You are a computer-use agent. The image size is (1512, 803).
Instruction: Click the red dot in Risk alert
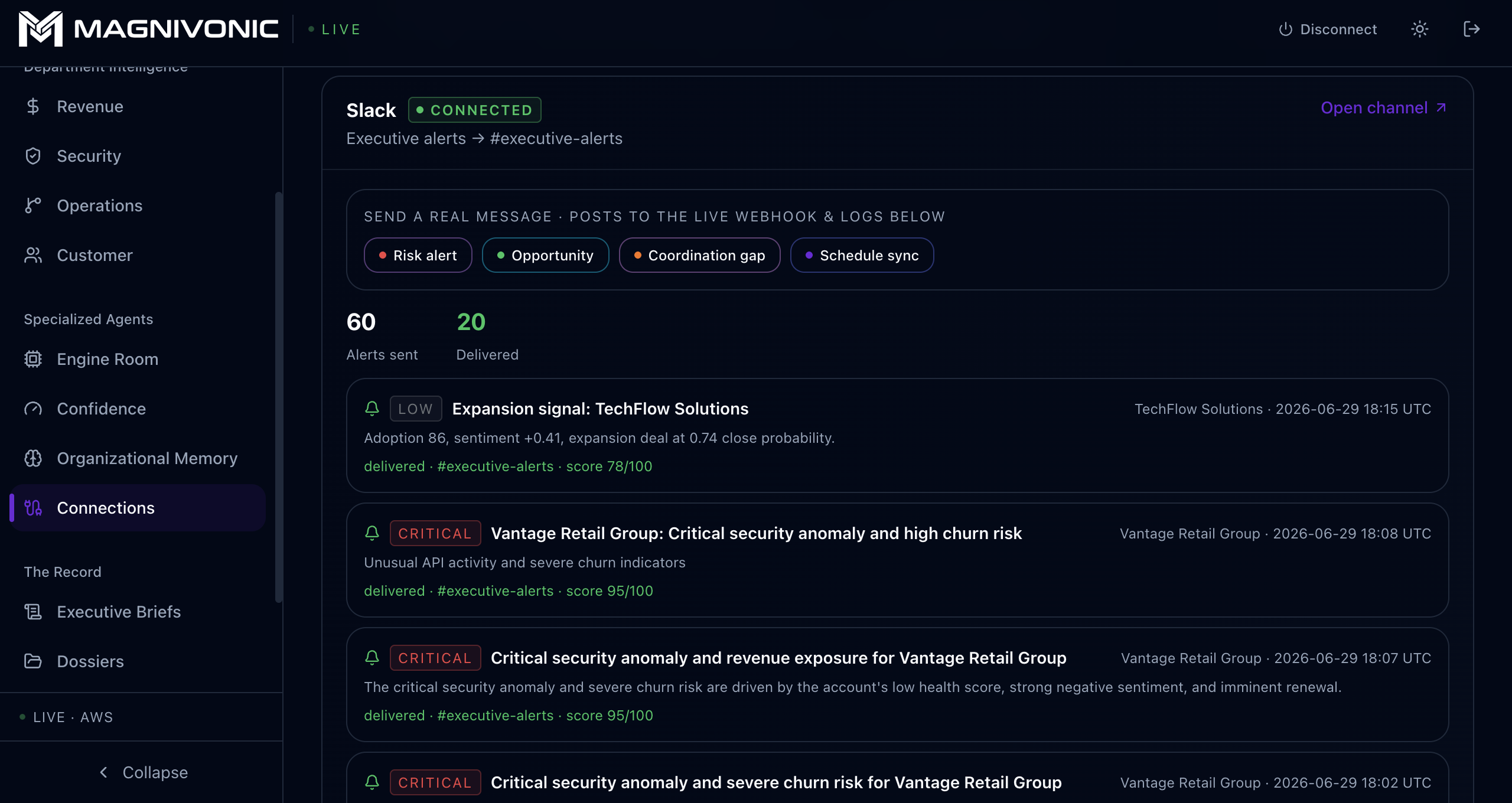[x=382, y=255]
